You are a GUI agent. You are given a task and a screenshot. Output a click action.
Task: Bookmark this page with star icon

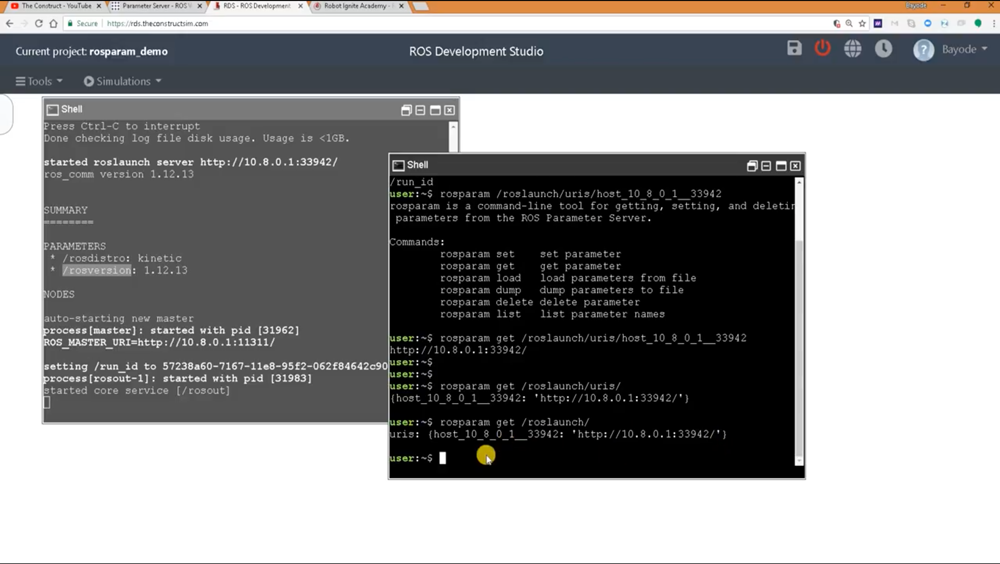(862, 24)
